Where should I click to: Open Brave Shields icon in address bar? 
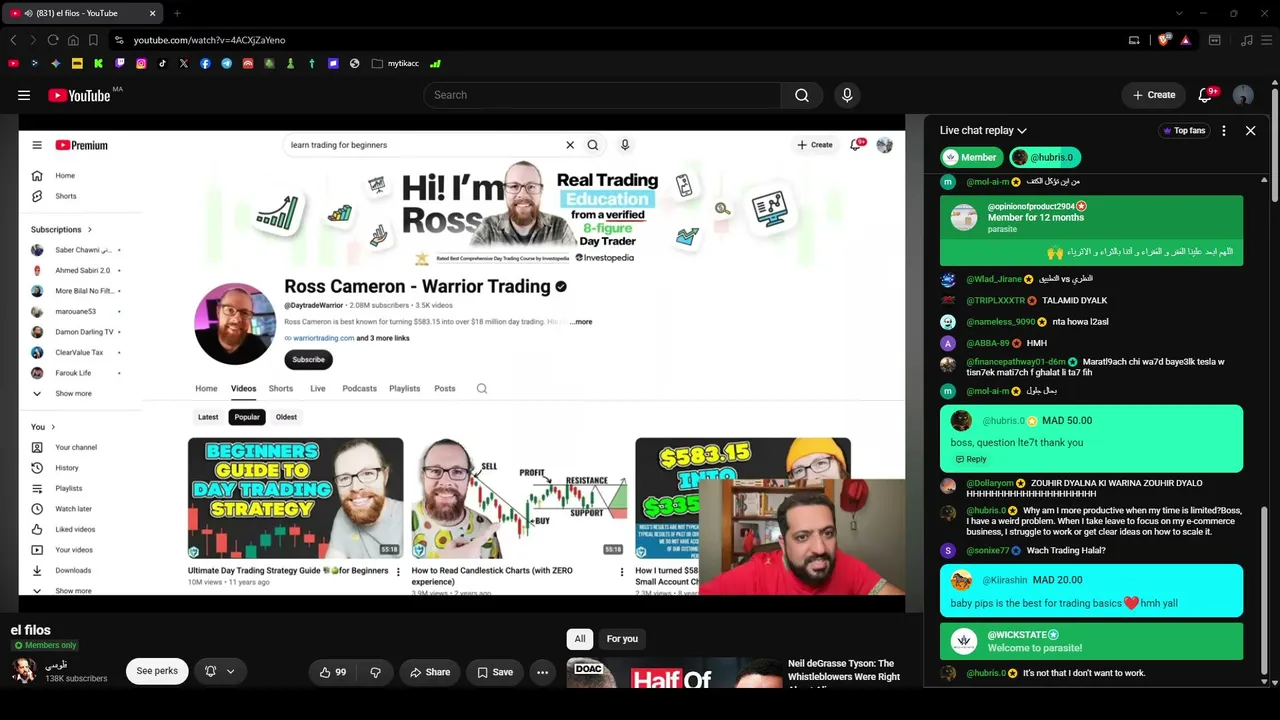tap(1164, 40)
